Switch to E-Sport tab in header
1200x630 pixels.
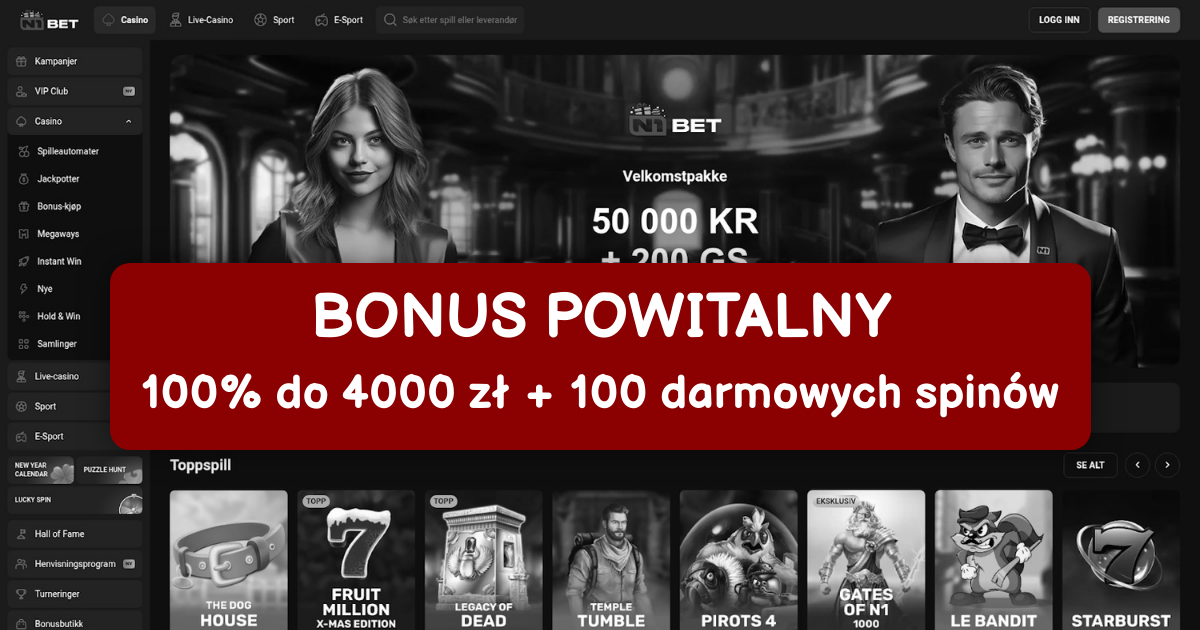[339, 20]
